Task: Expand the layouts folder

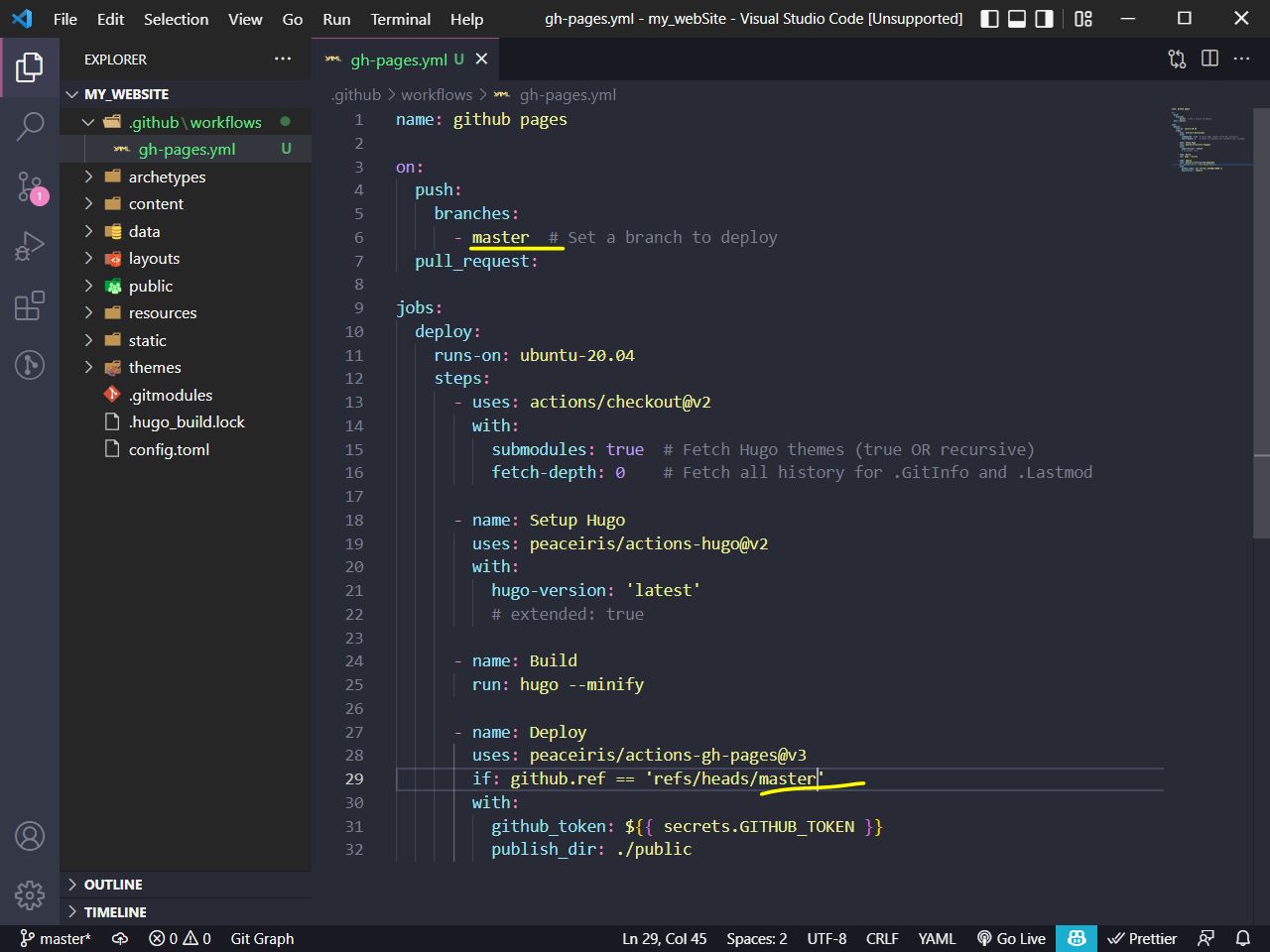Action: (186, 258)
